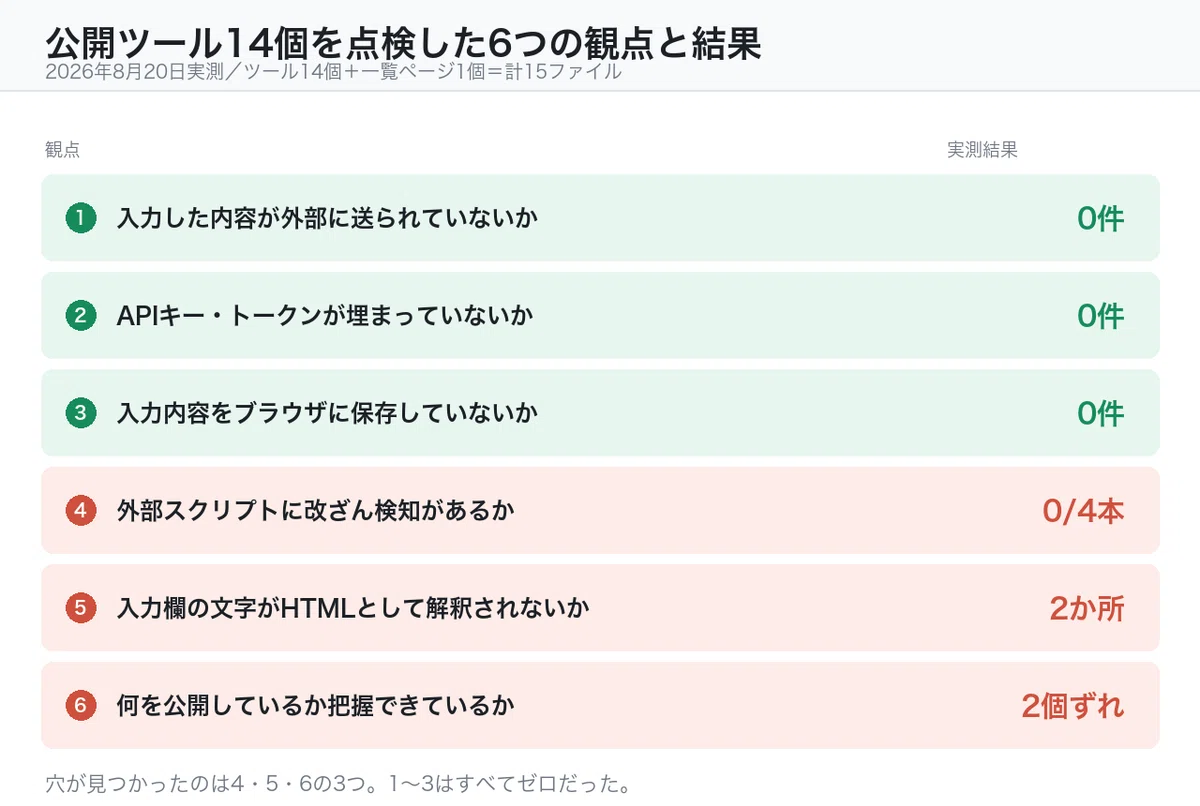Select the 外部スクリプトに改ざん検知があるか row text
Viewport: 1200px width, 806px height.
[316, 511]
